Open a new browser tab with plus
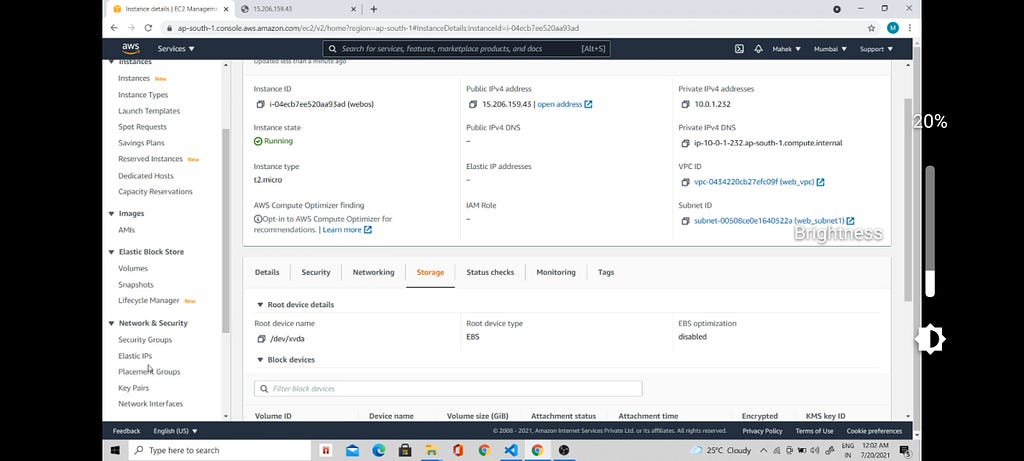 374,9
